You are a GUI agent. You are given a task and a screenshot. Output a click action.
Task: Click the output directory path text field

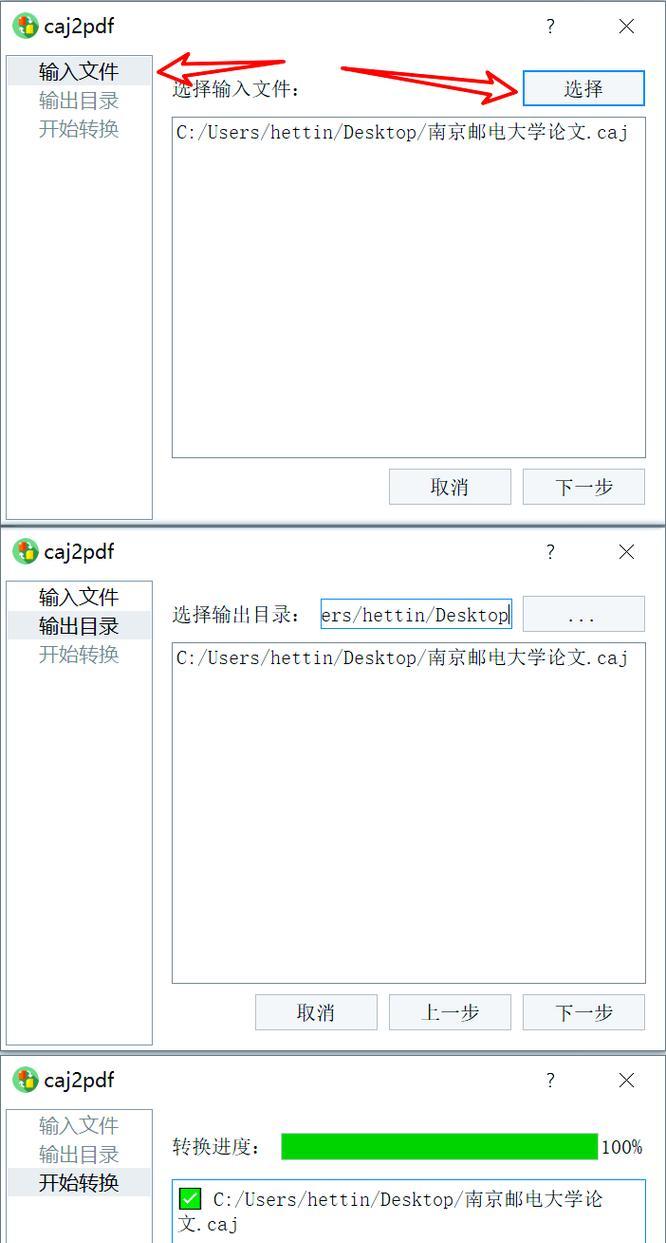point(416,614)
